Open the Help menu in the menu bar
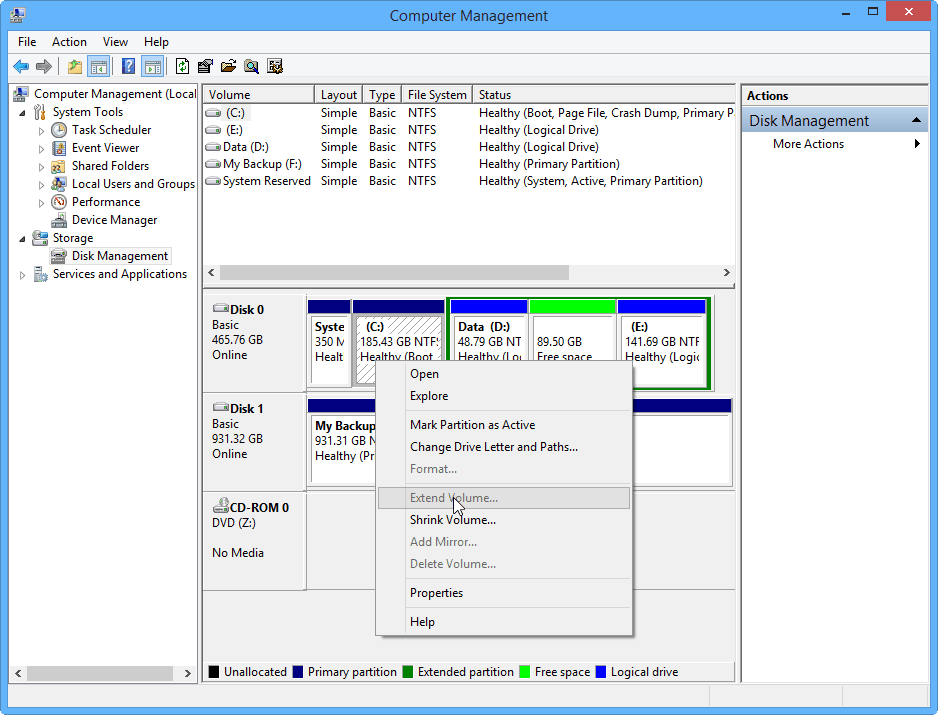Viewport: 938px width, 715px height. click(x=156, y=42)
